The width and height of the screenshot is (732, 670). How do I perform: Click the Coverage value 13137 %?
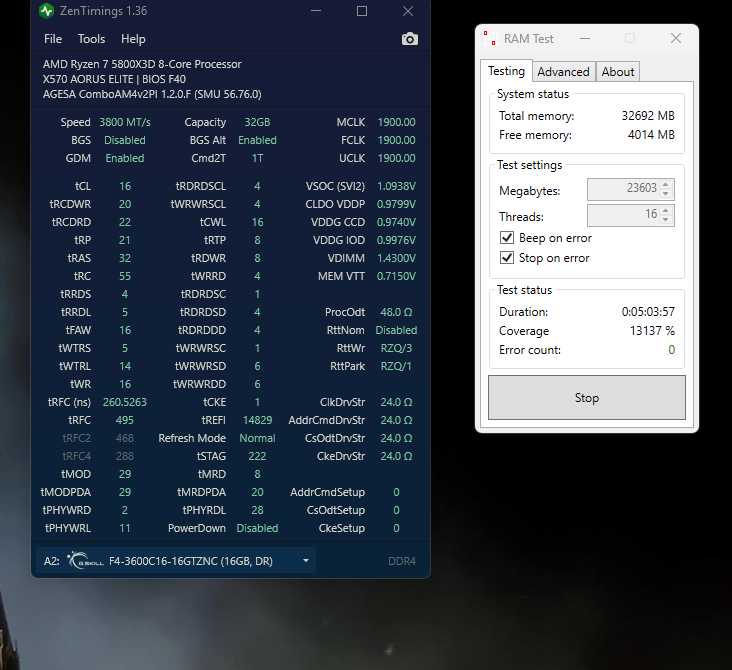(652, 331)
